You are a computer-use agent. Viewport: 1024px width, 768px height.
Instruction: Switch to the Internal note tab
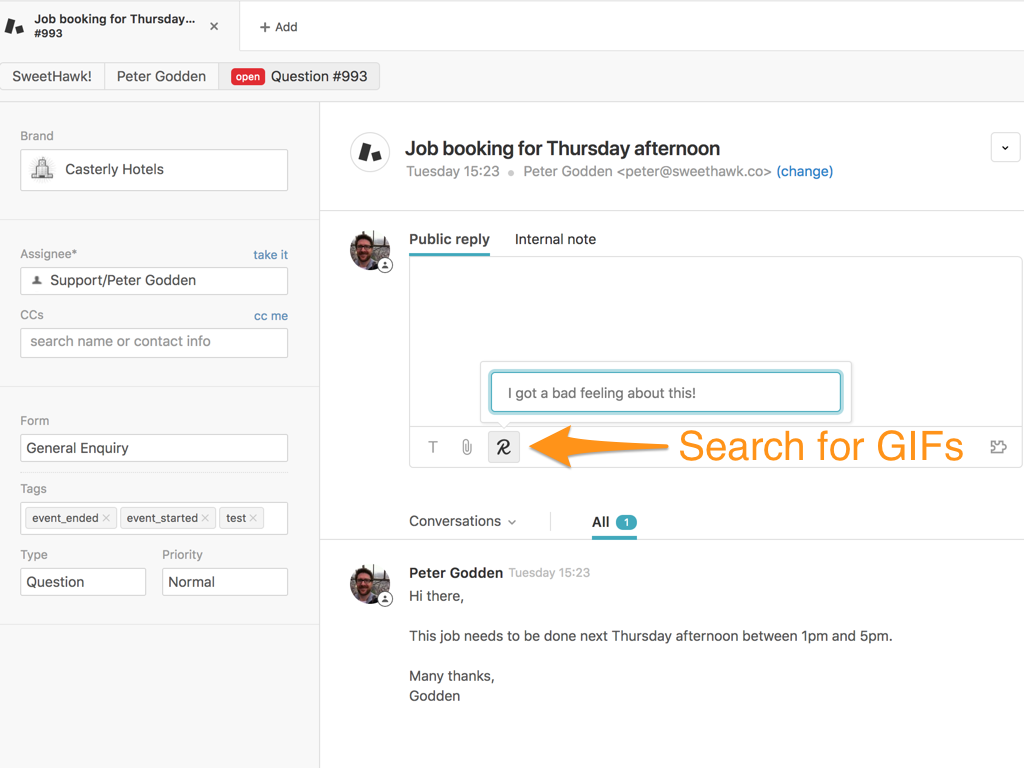click(x=555, y=239)
